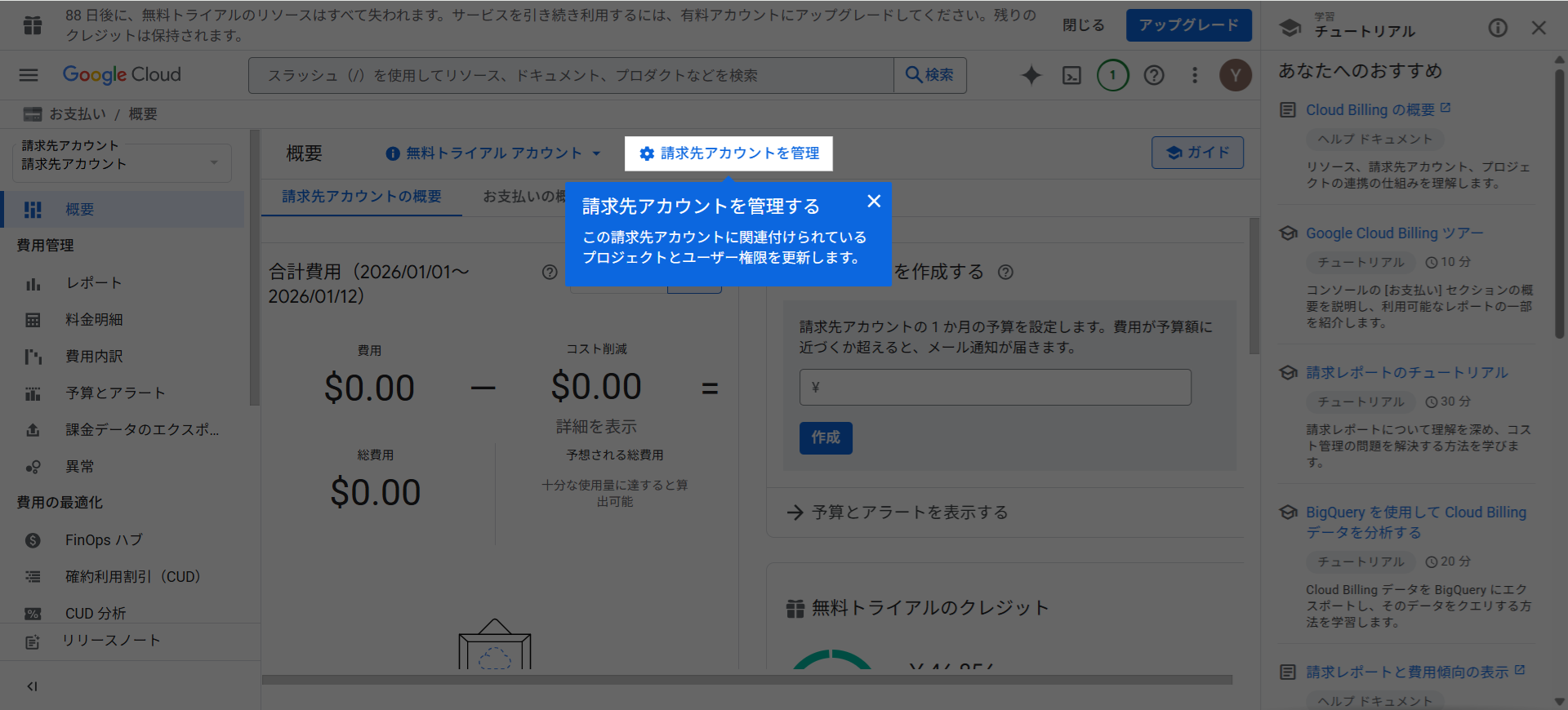This screenshot has width=1568, height=710.
Task: Collapse the left navigation sidebar
Action: tap(33, 686)
